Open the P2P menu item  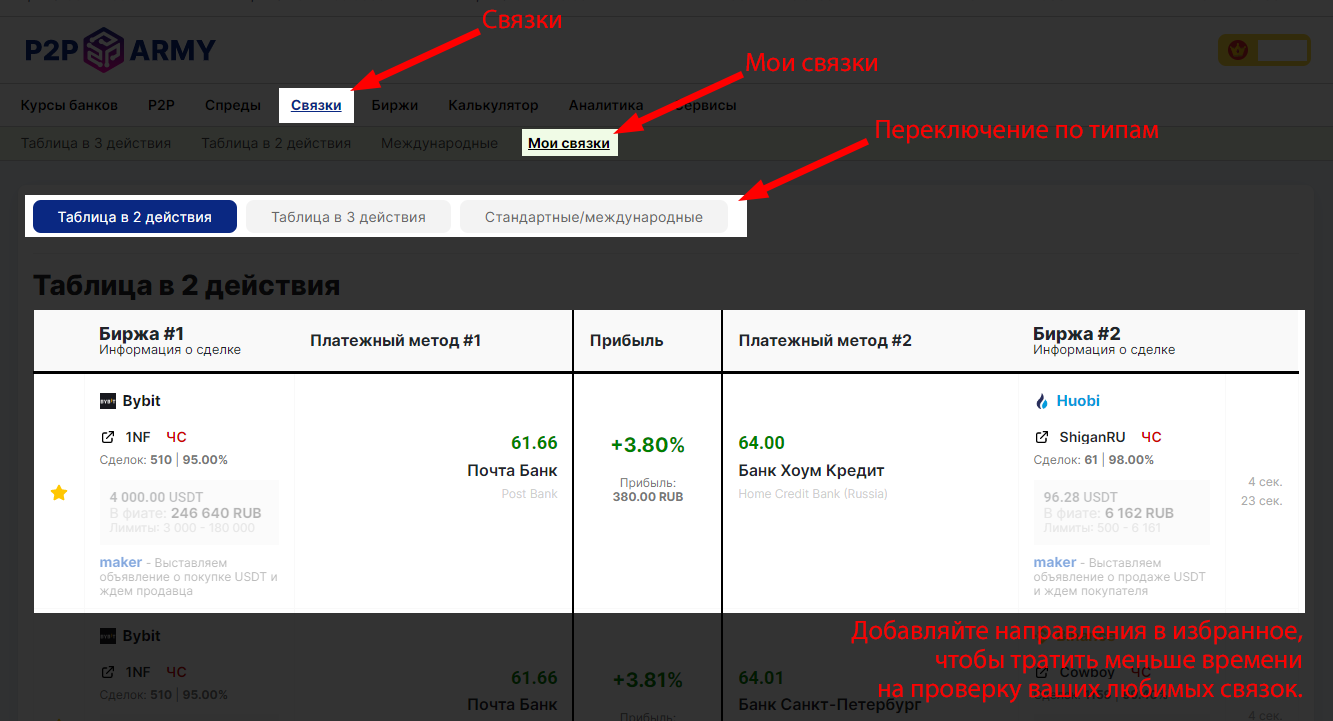[x=161, y=105]
